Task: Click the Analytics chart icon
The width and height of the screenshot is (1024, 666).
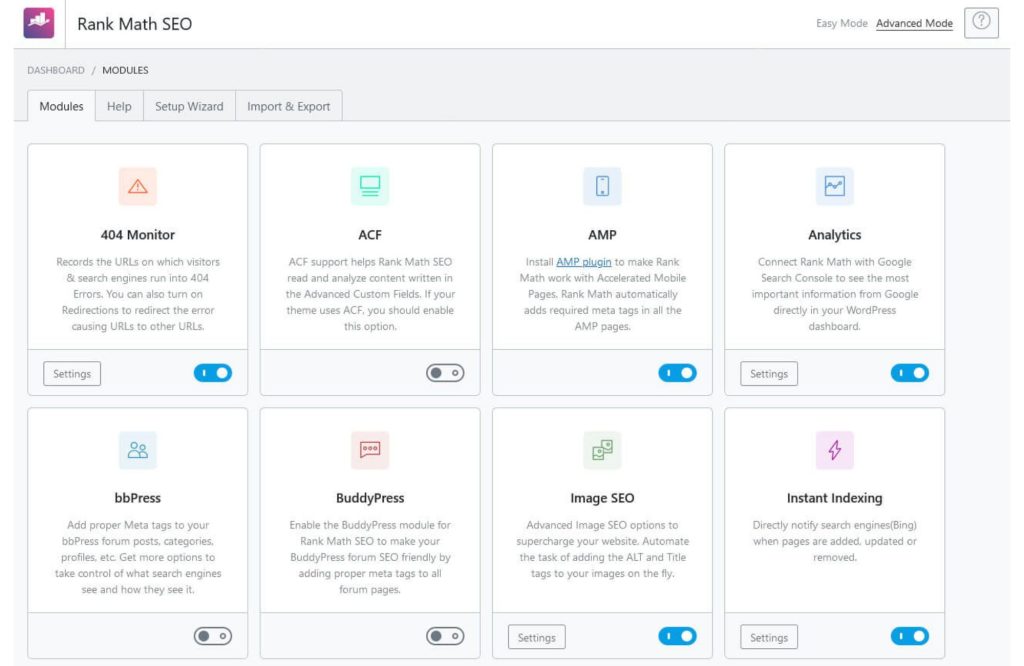Action: 833,186
